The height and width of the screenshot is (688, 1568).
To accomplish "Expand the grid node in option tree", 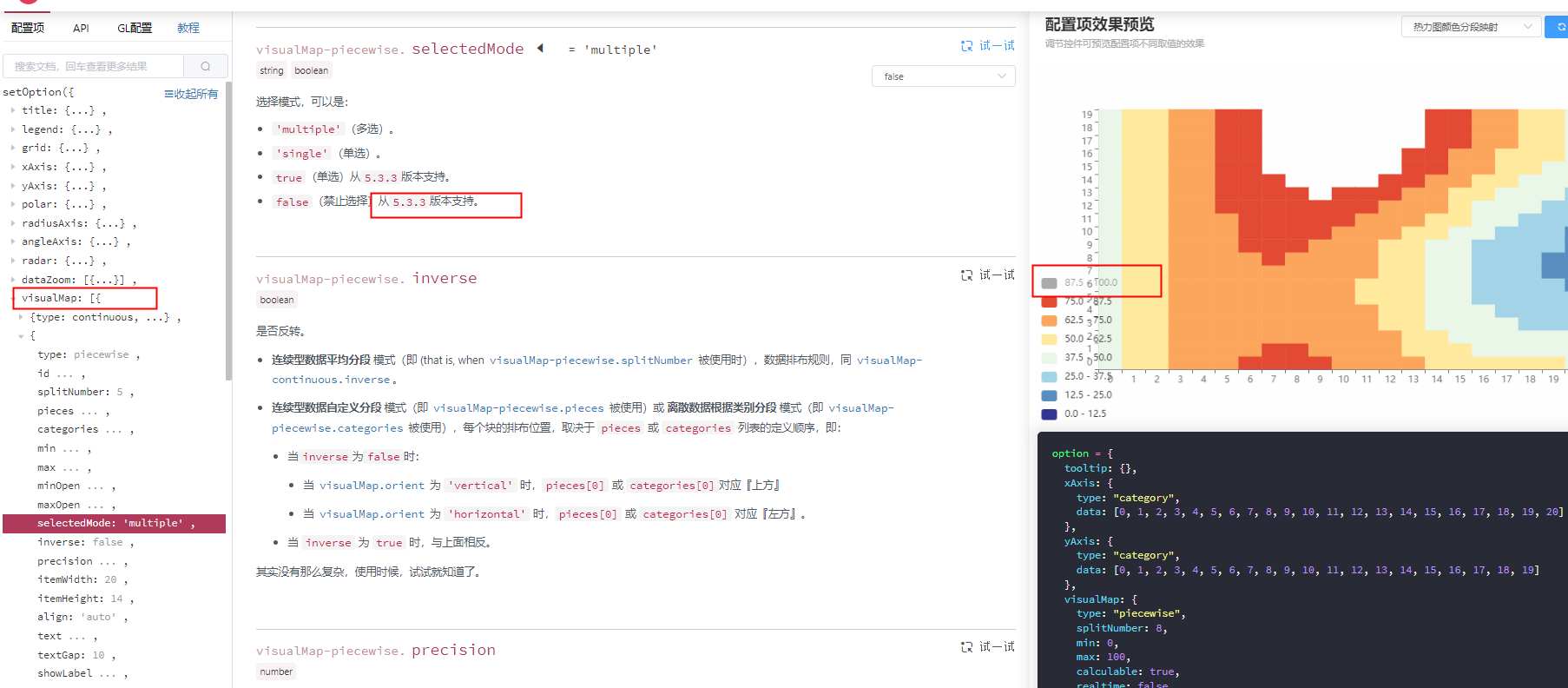I will click(13, 149).
